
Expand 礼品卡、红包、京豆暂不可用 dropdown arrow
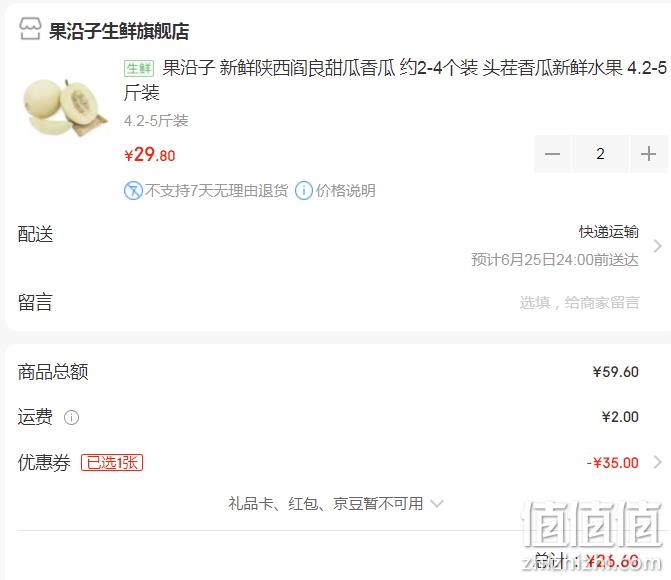tap(437, 503)
